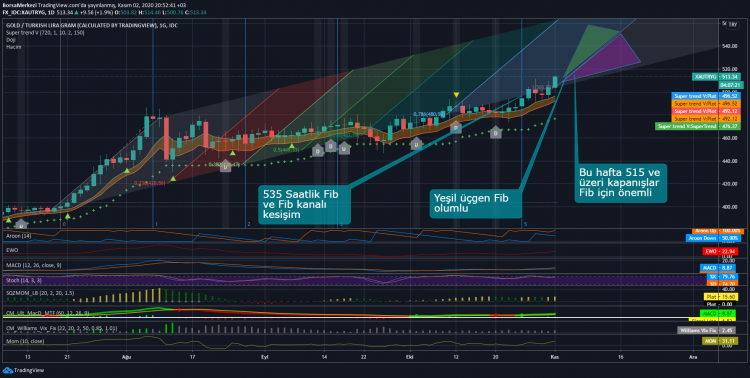750x378 pixels.
Task: Click the 'Yeşil üçgen Fib olumlu' annotation box
Action: coord(475,203)
